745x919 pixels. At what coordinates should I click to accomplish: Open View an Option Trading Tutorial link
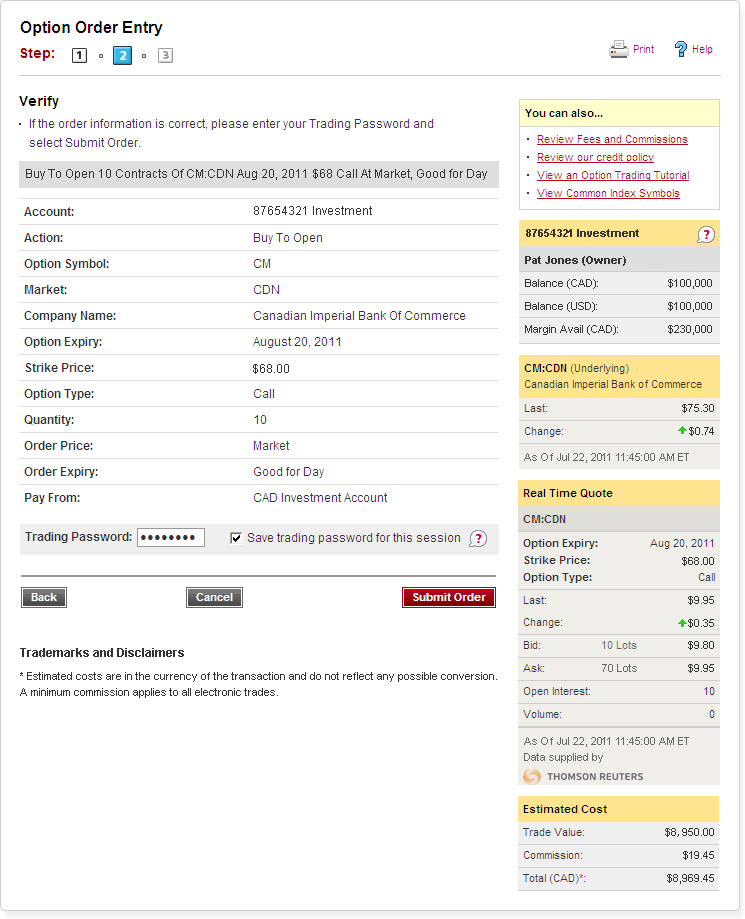click(613, 175)
